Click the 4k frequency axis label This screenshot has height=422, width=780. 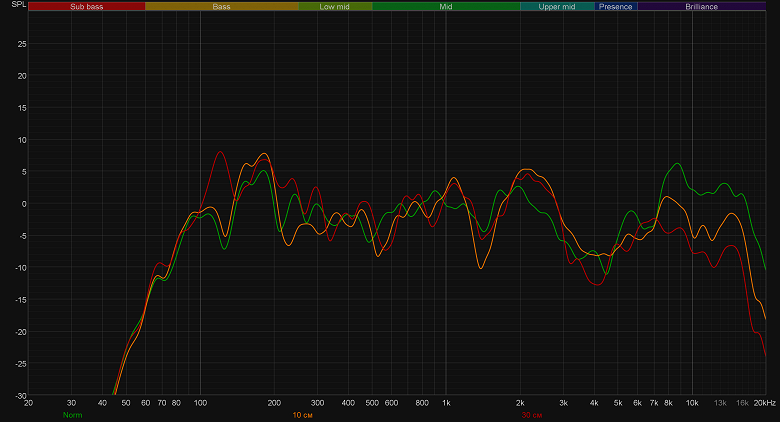tap(594, 403)
